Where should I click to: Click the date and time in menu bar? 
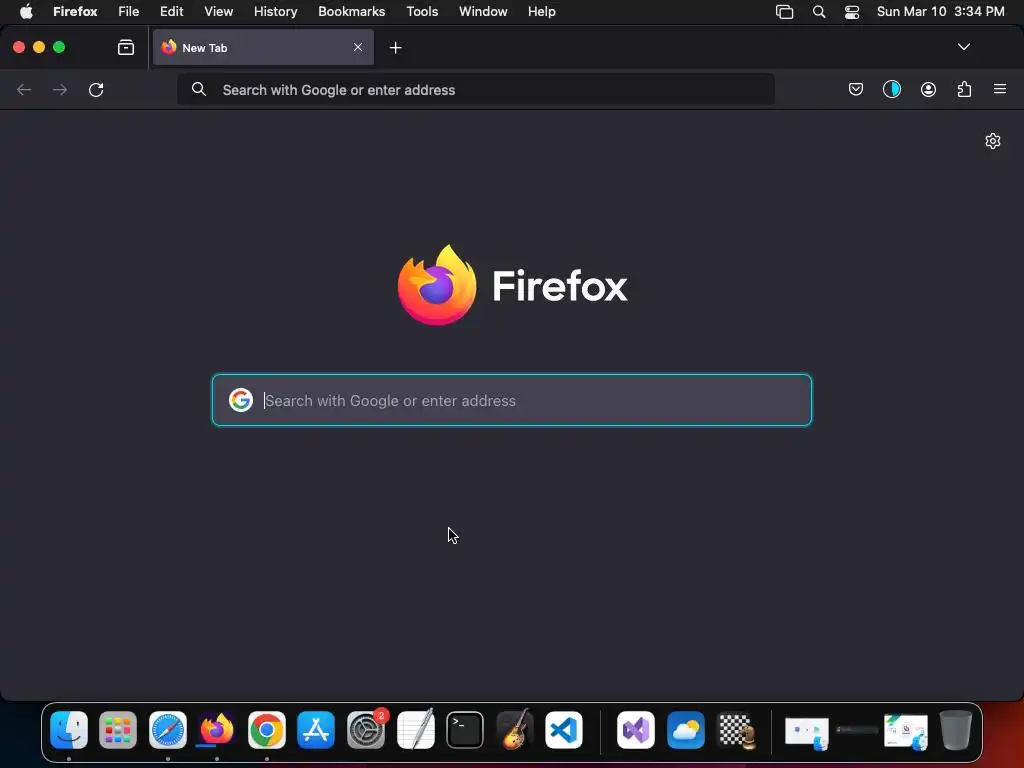point(940,11)
